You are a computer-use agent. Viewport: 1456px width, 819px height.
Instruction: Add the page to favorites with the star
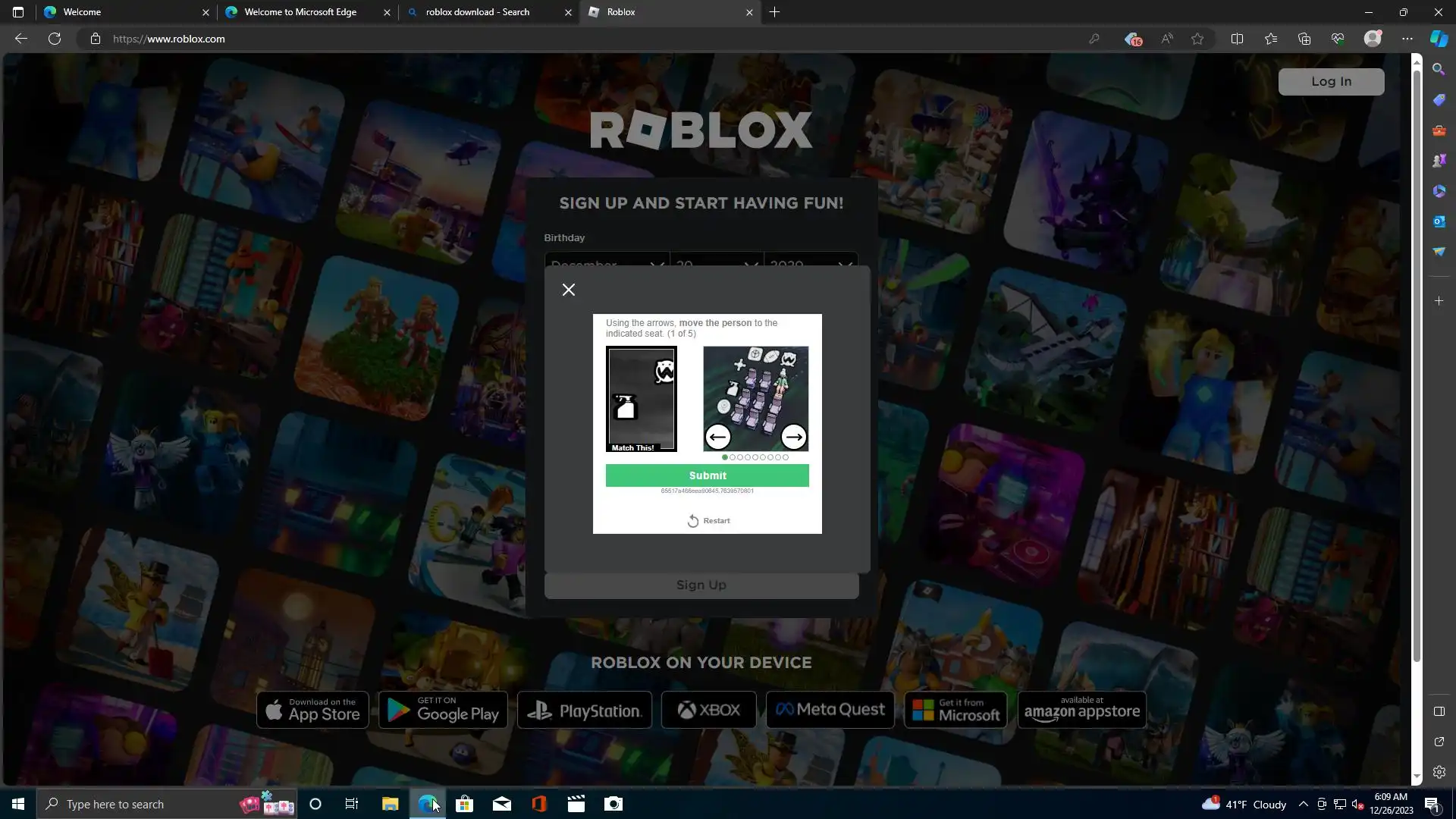point(1197,39)
